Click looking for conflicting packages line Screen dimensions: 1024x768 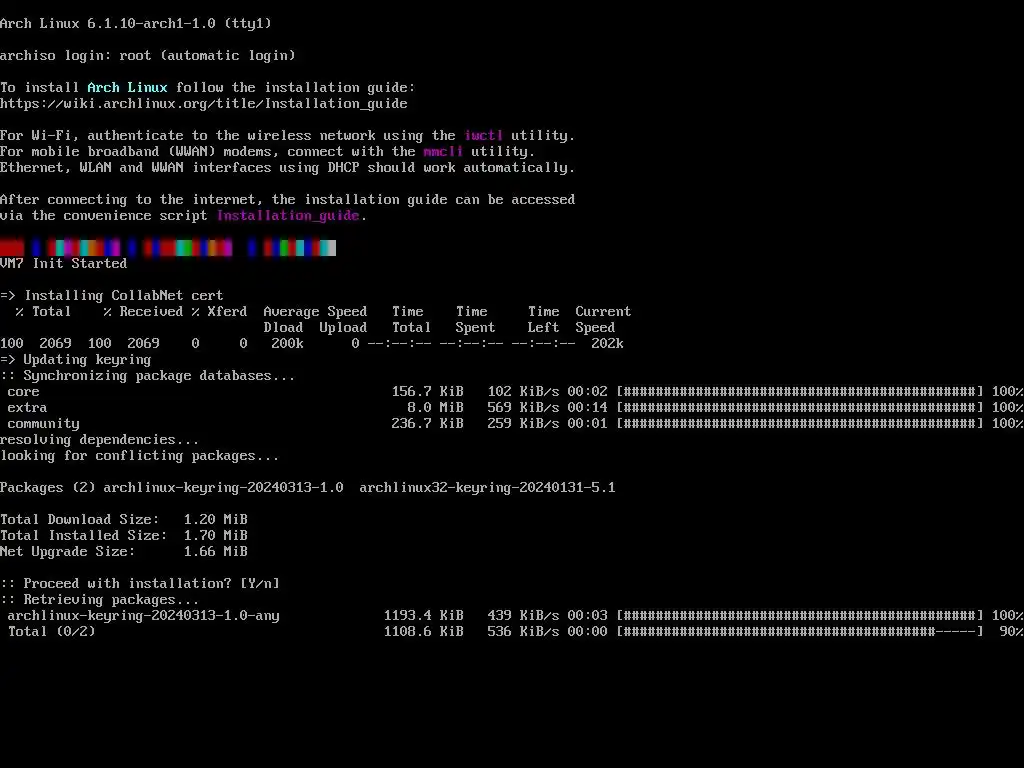click(140, 456)
